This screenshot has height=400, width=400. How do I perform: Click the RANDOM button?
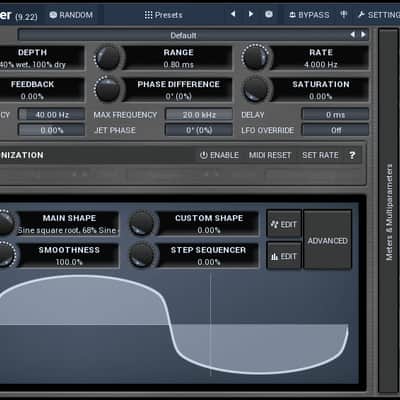[71, 15]
